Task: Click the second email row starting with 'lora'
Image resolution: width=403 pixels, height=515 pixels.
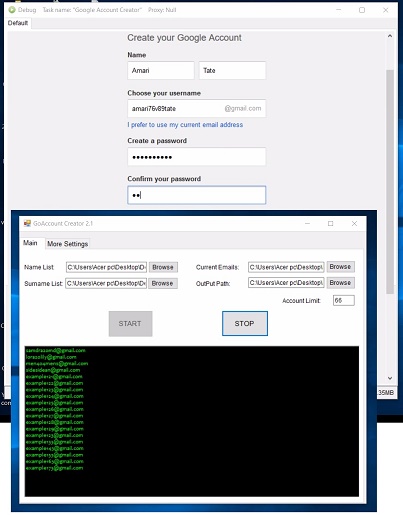Action: coord(51,357)
